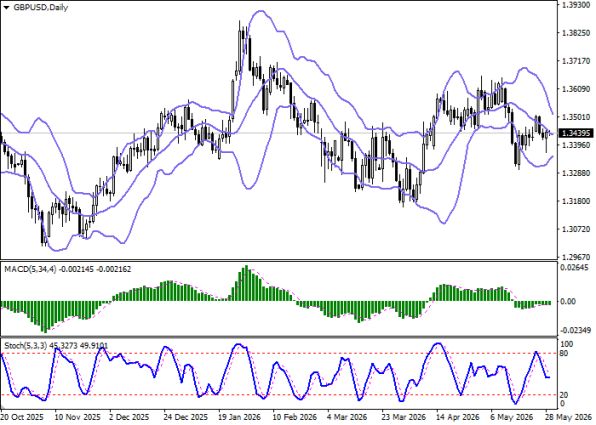Image resolution: width=596 pixels, height=425 pixels.
Task: Click the 23 Mar 2026 date label
Action: 404,417
